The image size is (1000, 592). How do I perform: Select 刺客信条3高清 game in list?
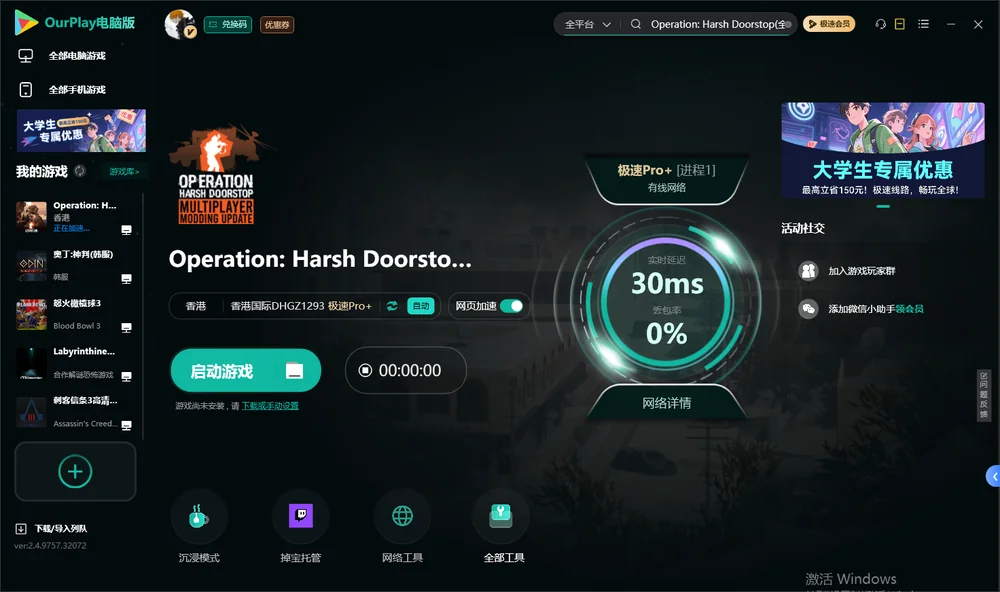coord(73,412)
